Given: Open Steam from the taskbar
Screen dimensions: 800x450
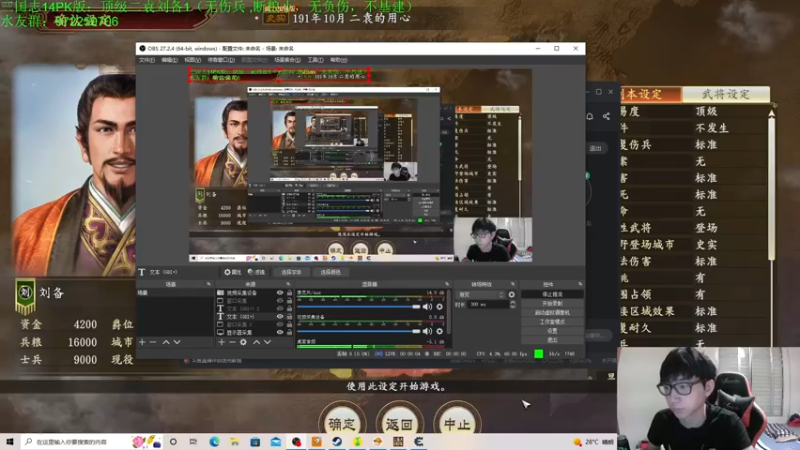Looking at the screenshot, I should coord(337,442).
